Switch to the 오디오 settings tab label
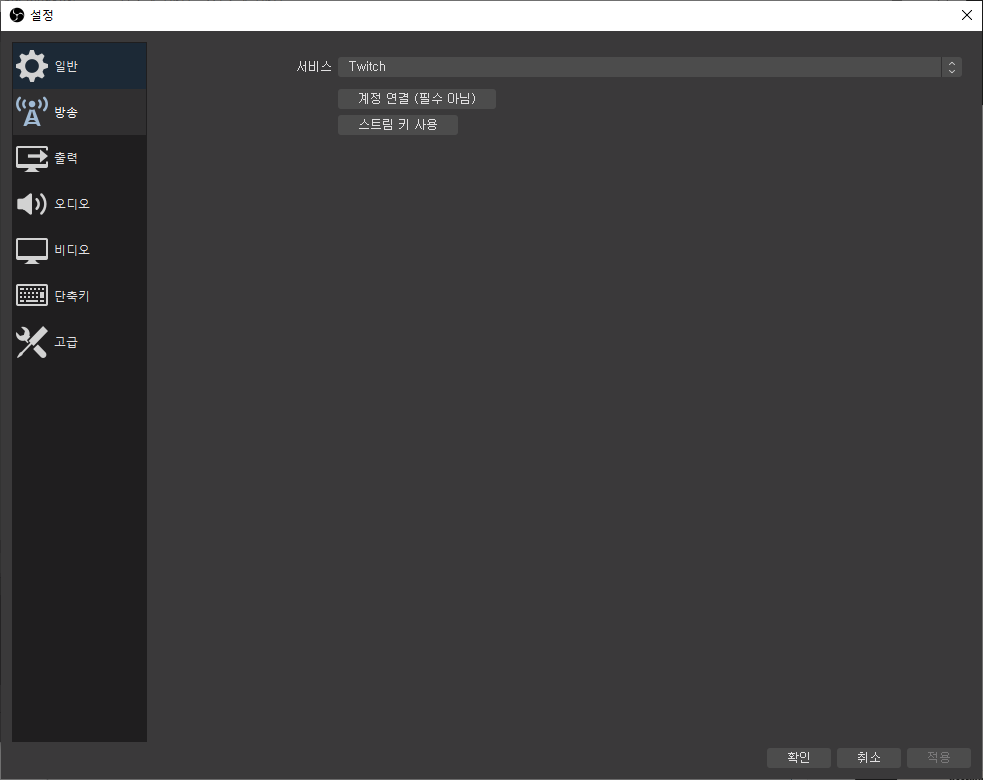This screenshot has height=780, width=983. click(x=72, y=204)
